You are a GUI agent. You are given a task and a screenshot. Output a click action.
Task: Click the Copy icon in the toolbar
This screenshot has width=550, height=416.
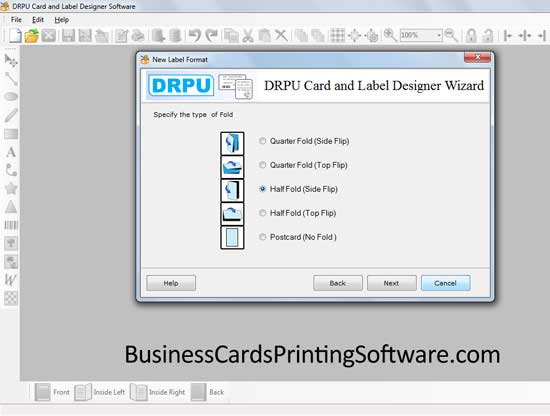tap(231, 35)
